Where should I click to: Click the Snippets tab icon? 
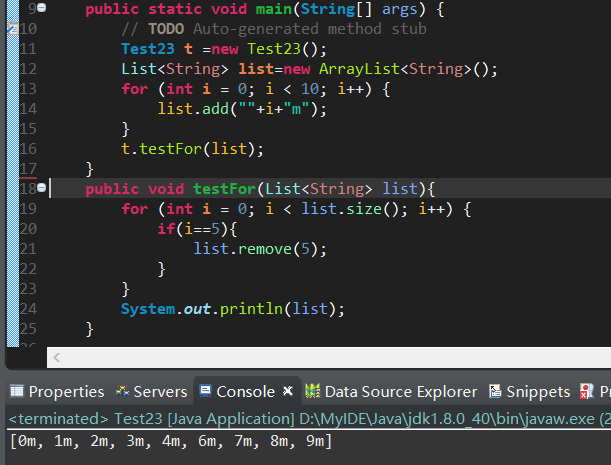pos(495,391)
